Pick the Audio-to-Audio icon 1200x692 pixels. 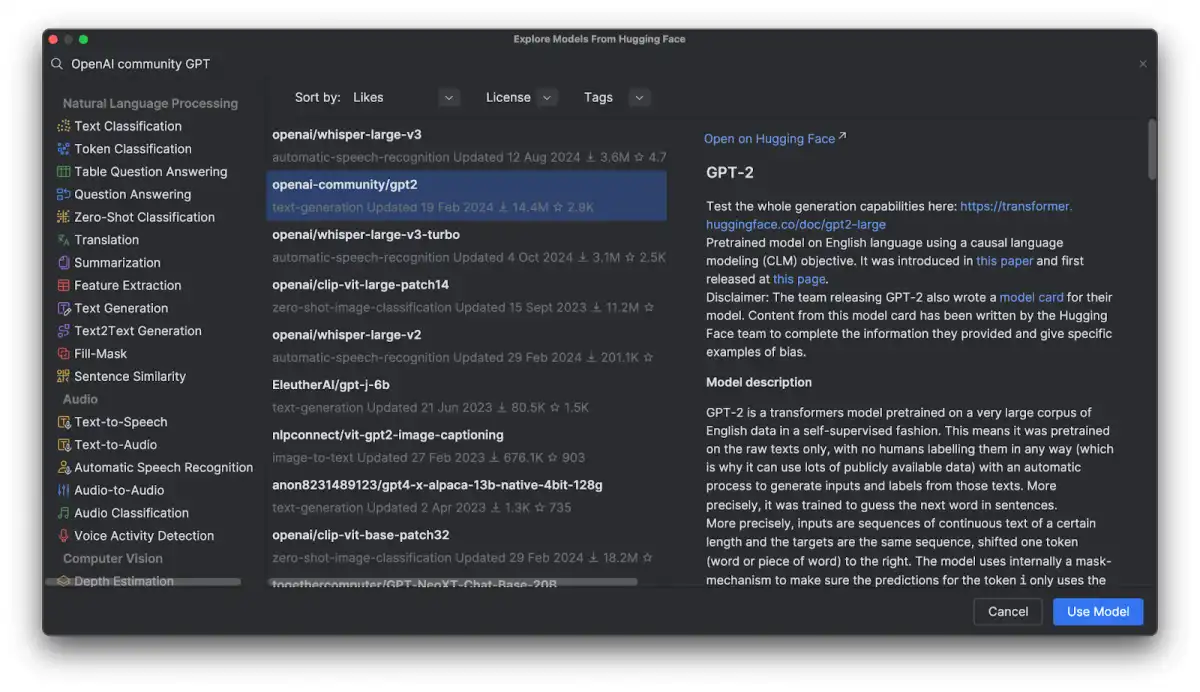[x=64, y=490]
